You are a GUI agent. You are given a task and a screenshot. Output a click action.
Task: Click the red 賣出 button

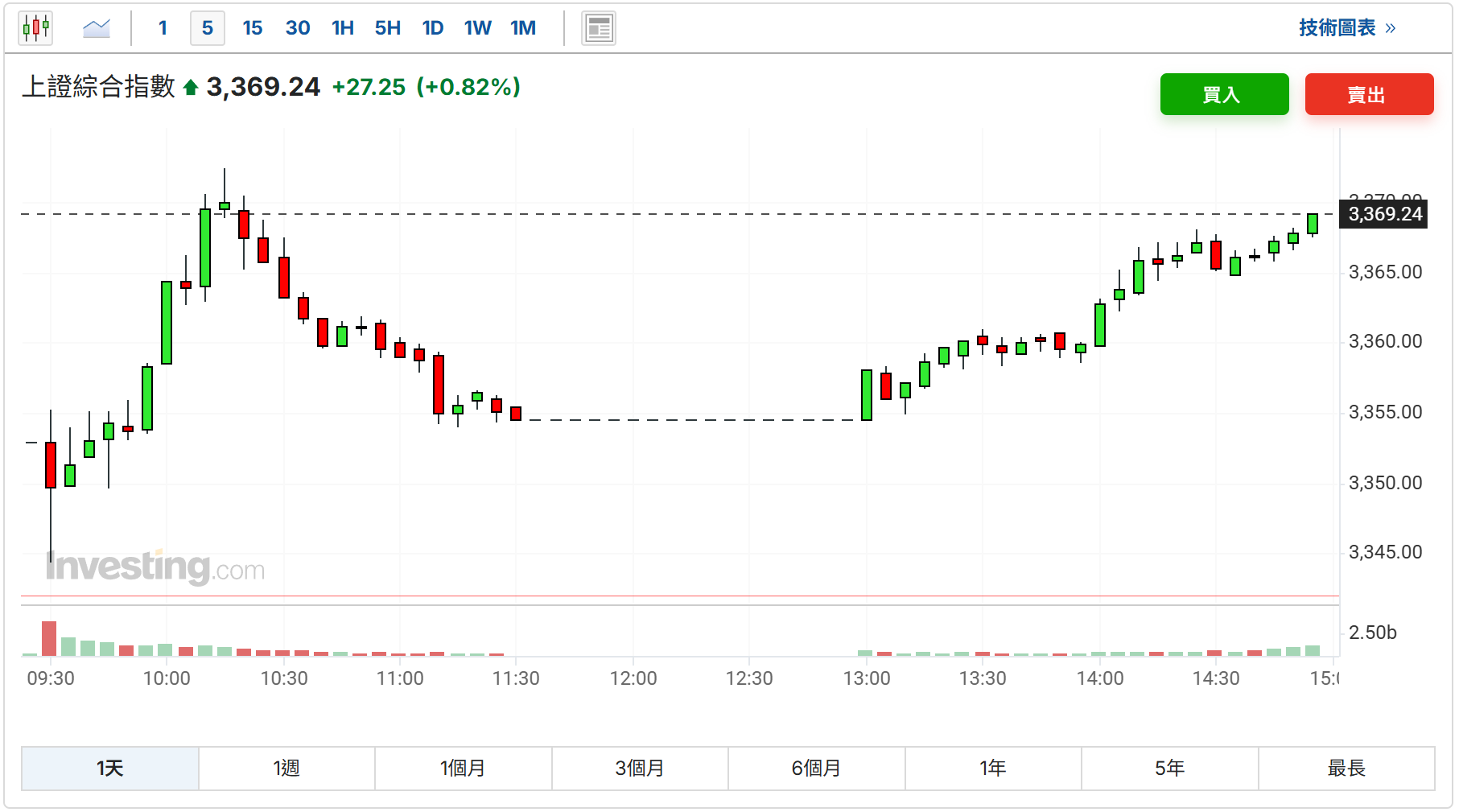tap(1369, 94)
